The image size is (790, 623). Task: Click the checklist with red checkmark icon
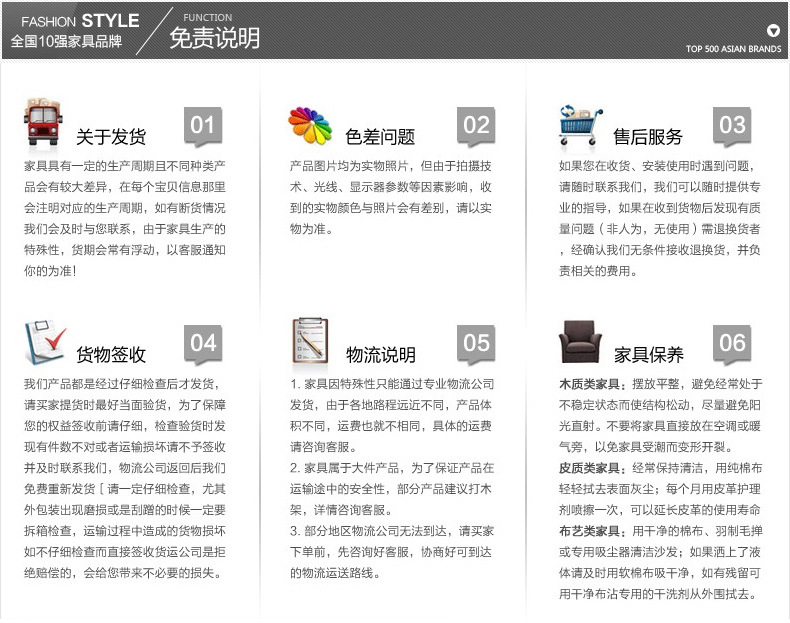click(x=45, y=342)
